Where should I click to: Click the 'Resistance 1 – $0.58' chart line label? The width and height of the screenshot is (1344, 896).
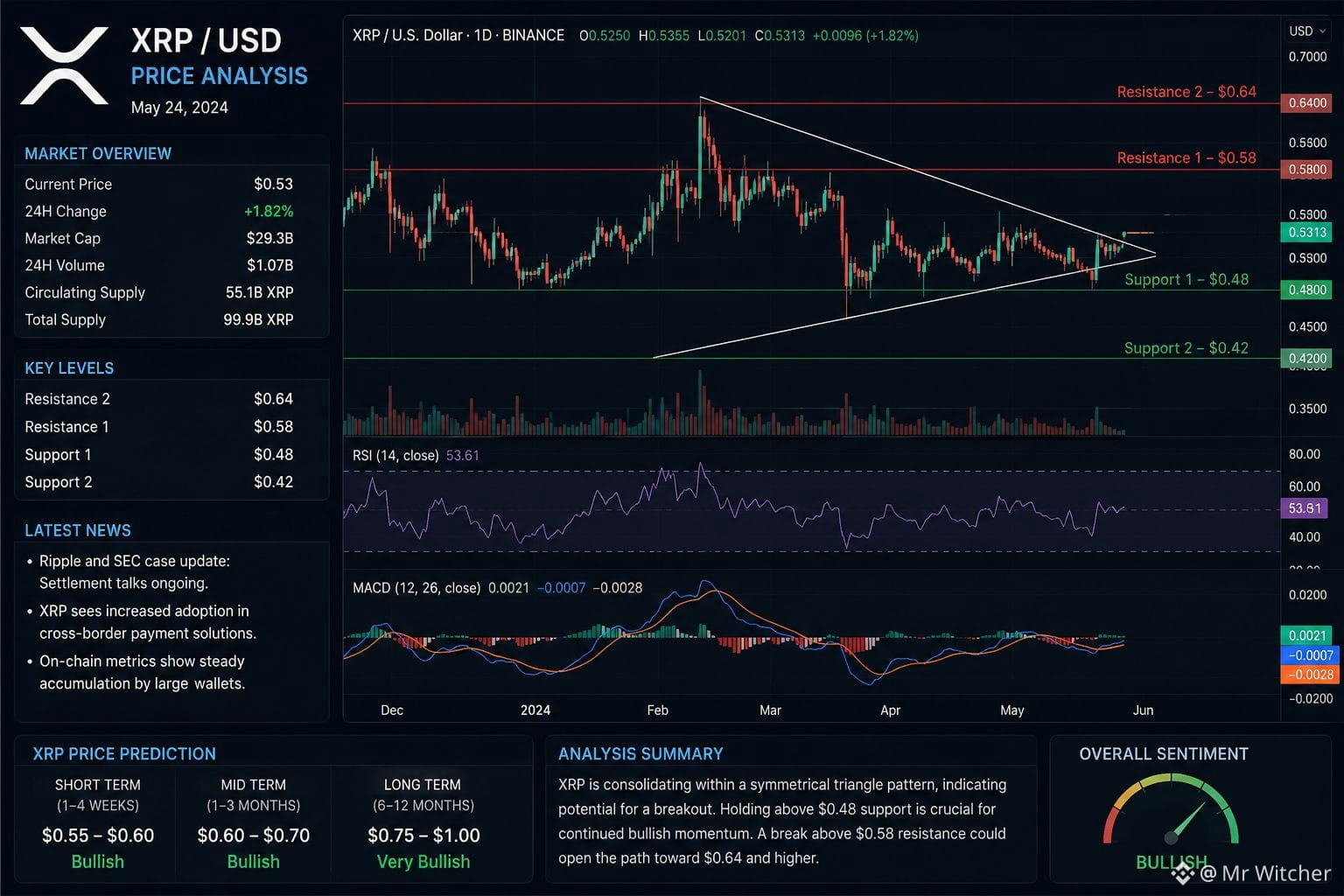click(x=1186, y=158)
